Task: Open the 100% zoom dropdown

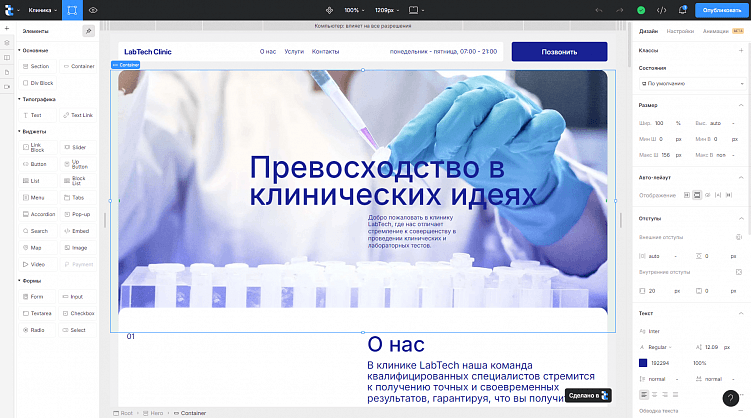Action: click(x=354, y=10)
